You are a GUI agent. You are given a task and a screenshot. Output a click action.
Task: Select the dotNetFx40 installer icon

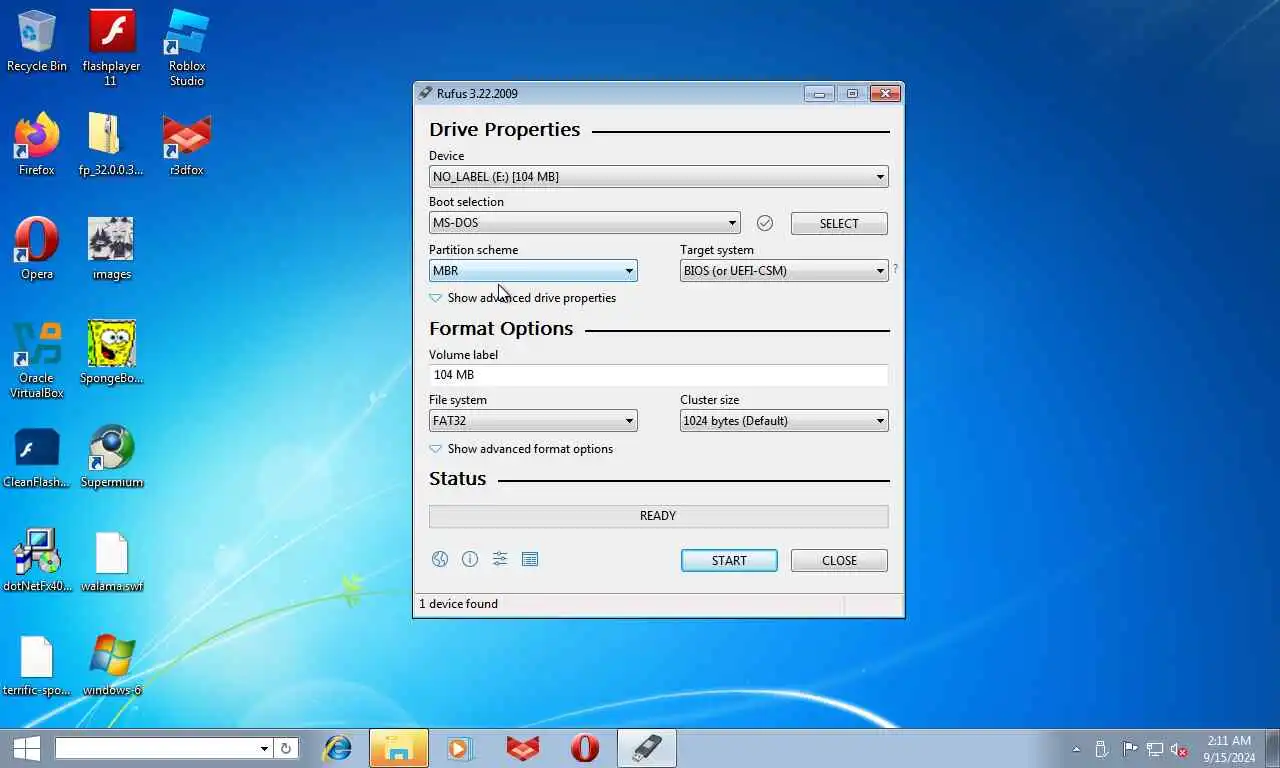click(37, 561)
